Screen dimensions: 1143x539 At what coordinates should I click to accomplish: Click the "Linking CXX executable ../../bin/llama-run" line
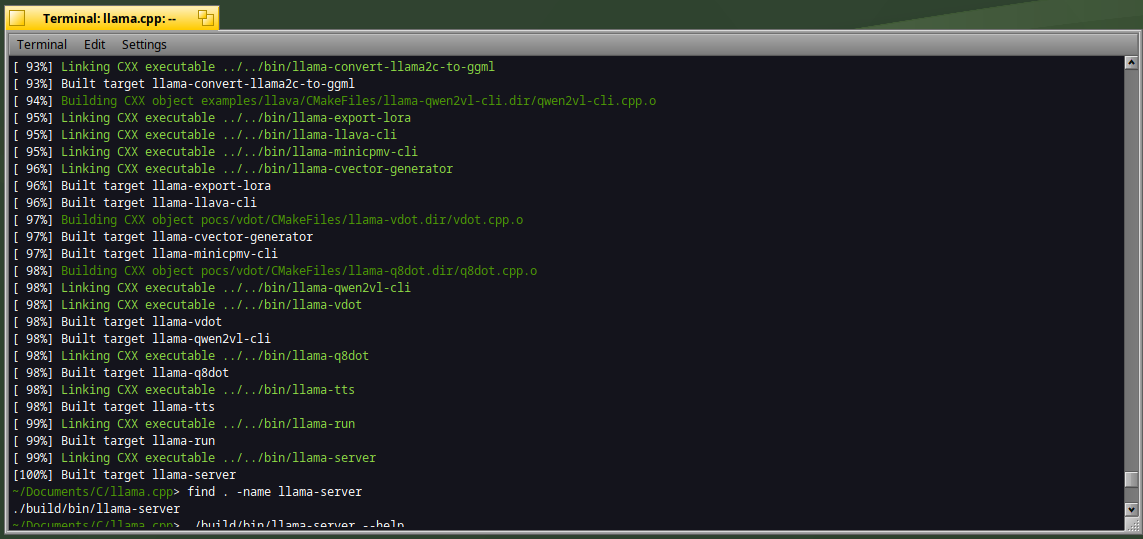[x=208, y=424]
